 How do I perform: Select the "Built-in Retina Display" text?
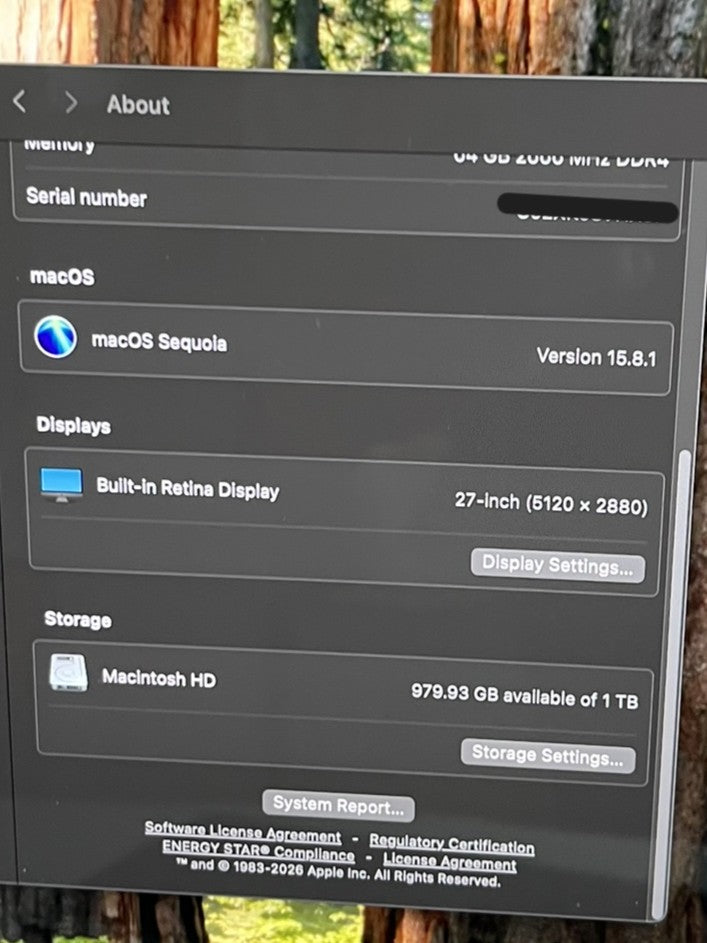click(x=188, y=488)
